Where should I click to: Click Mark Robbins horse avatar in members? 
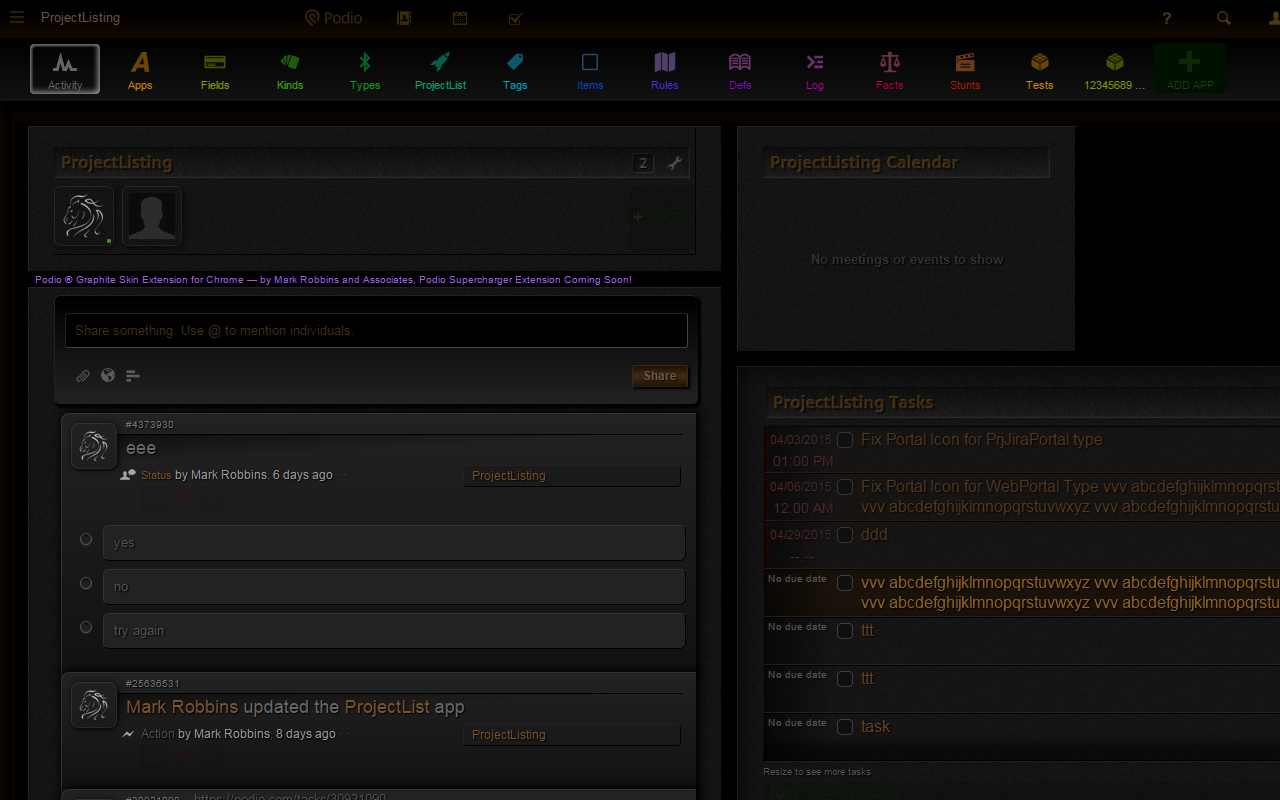click(x=84, y=216)
